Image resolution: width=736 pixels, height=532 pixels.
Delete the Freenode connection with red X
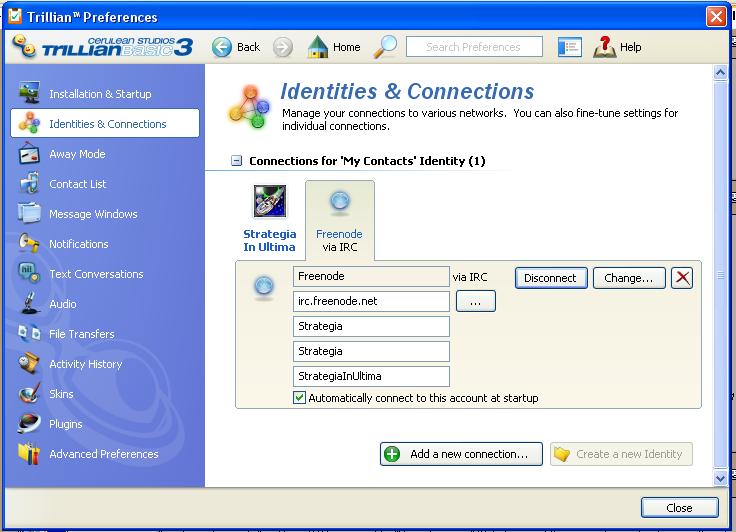[682, 278]
